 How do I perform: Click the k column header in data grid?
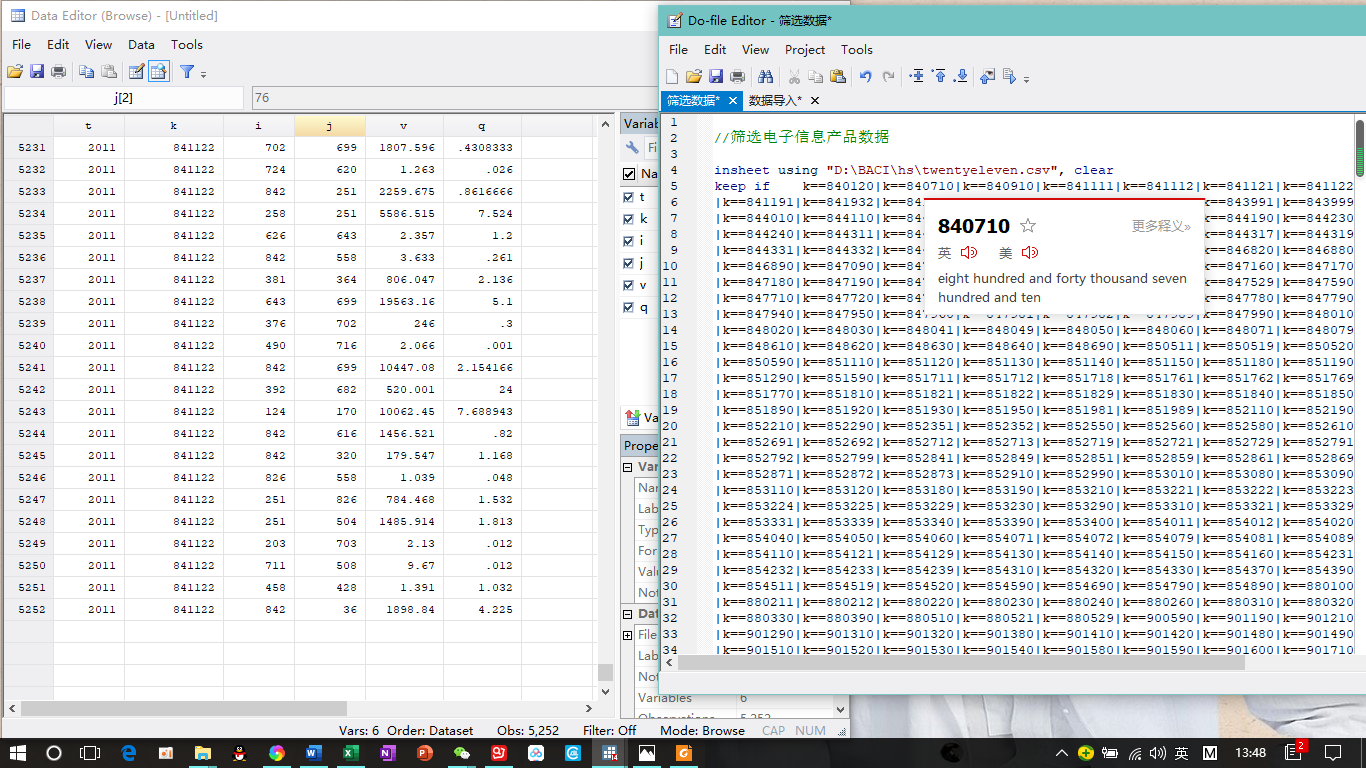tap(174, 125)
